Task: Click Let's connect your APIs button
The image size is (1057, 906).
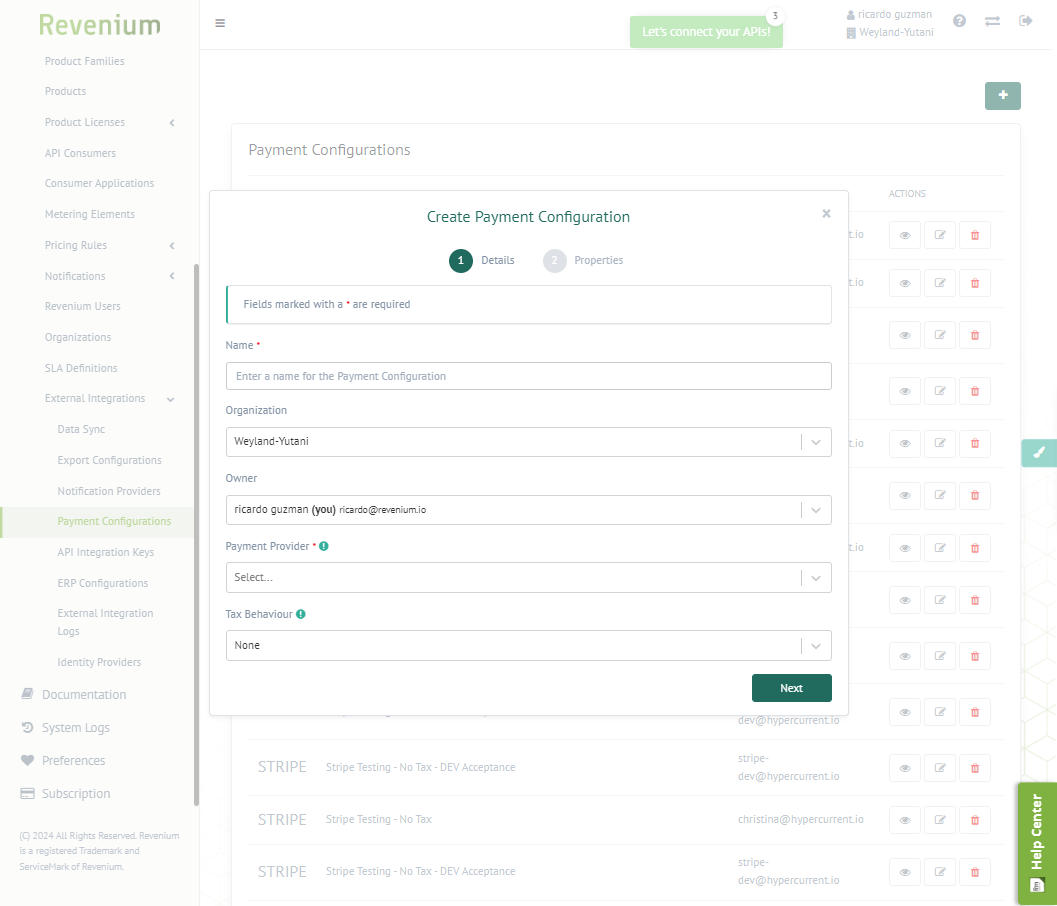Action: [x=706, y=32]
